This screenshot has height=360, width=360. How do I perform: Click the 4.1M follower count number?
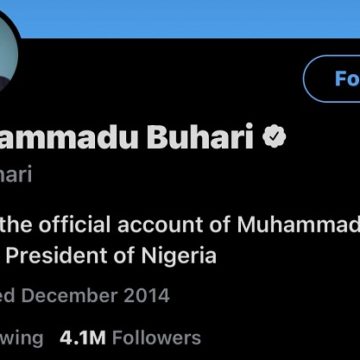[x=83, y=338]
